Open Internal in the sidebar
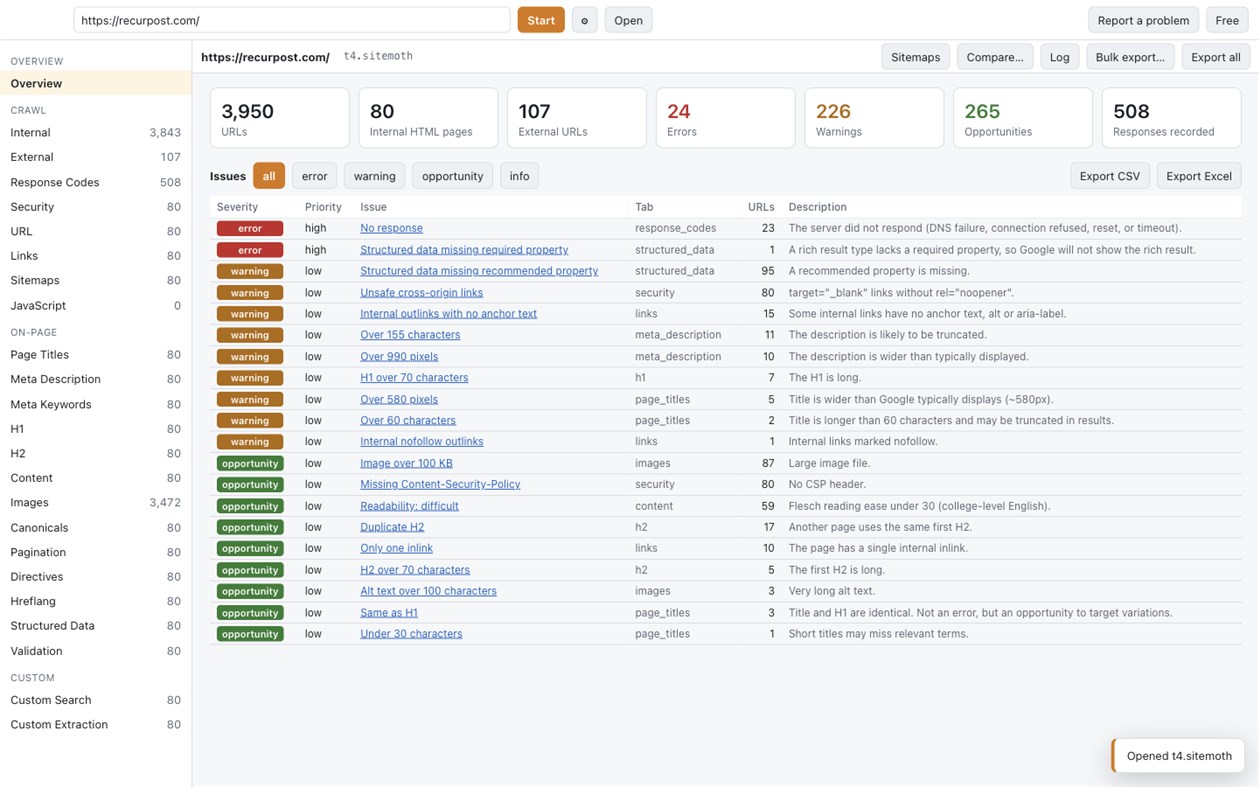The height and width of the screenshot is (787, 1259). point(95,132)
